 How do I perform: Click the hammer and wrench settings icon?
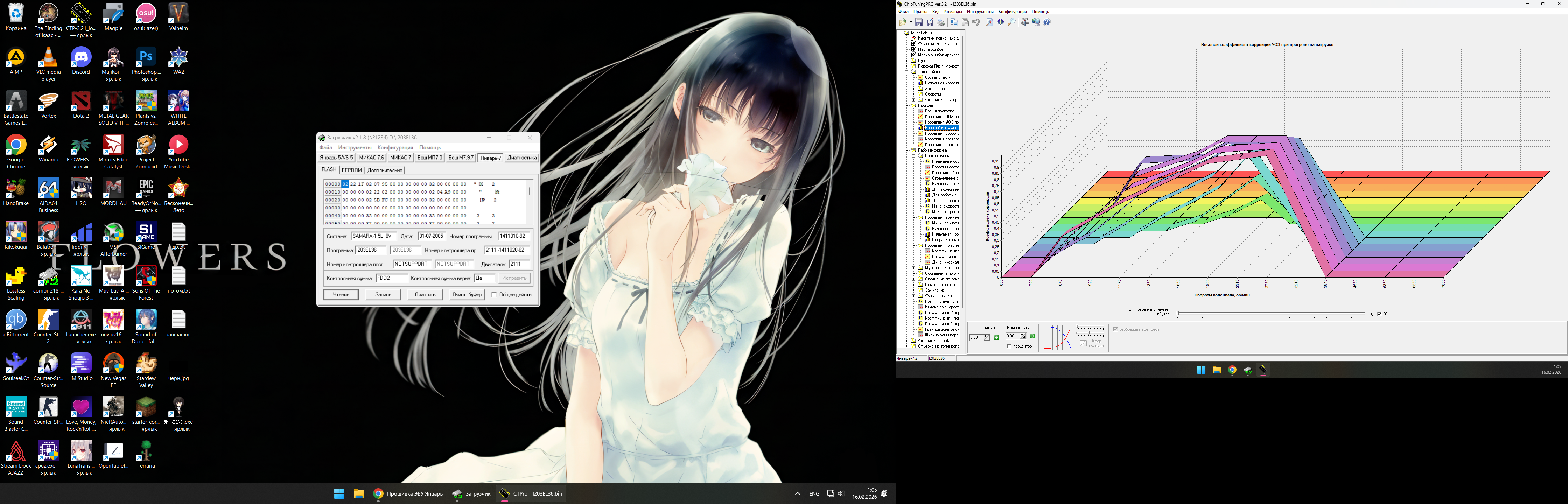pyautogui.click(x=1025, y=22)
